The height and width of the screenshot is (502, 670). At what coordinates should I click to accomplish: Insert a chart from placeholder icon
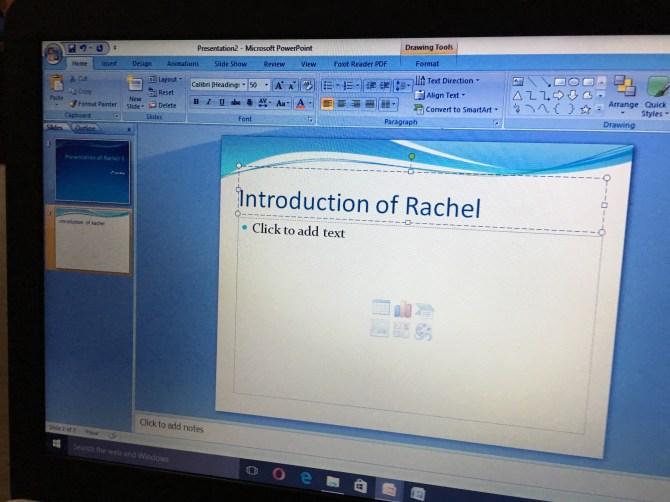click(402, 310)
